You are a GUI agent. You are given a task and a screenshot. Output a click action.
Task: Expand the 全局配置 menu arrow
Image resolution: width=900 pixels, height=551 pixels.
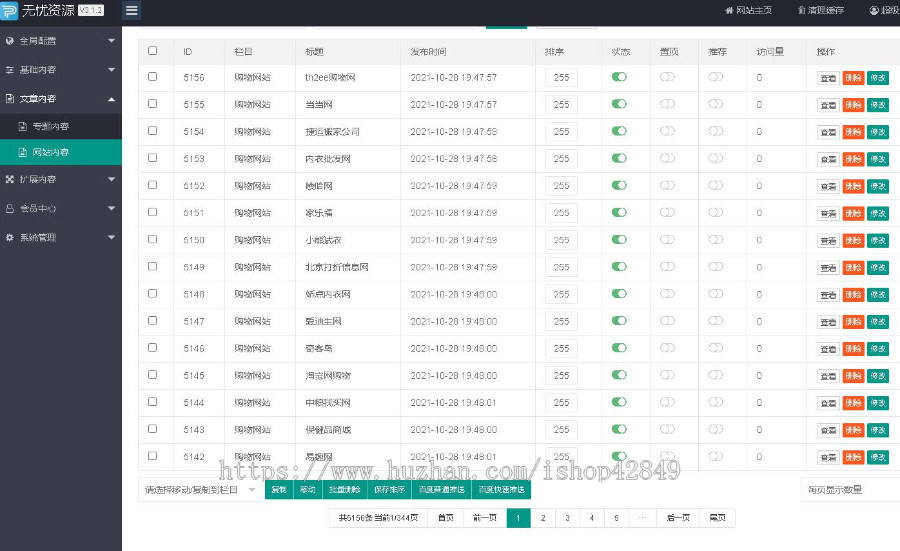[x=111, y=41]
